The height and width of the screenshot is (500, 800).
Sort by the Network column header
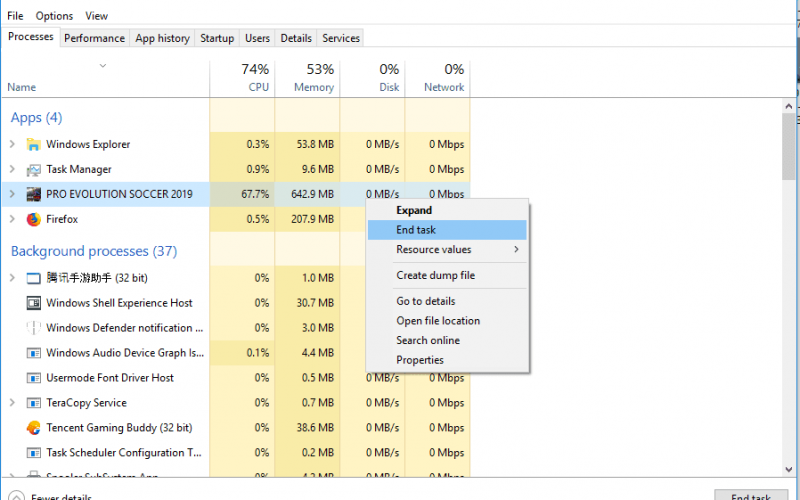[x=438, y=78]
